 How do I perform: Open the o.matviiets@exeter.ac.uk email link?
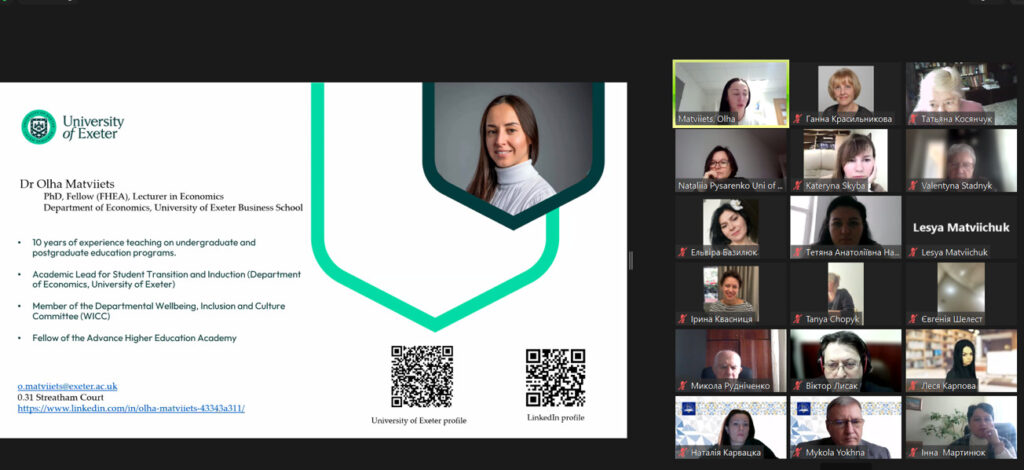click(x=68, y=386)
